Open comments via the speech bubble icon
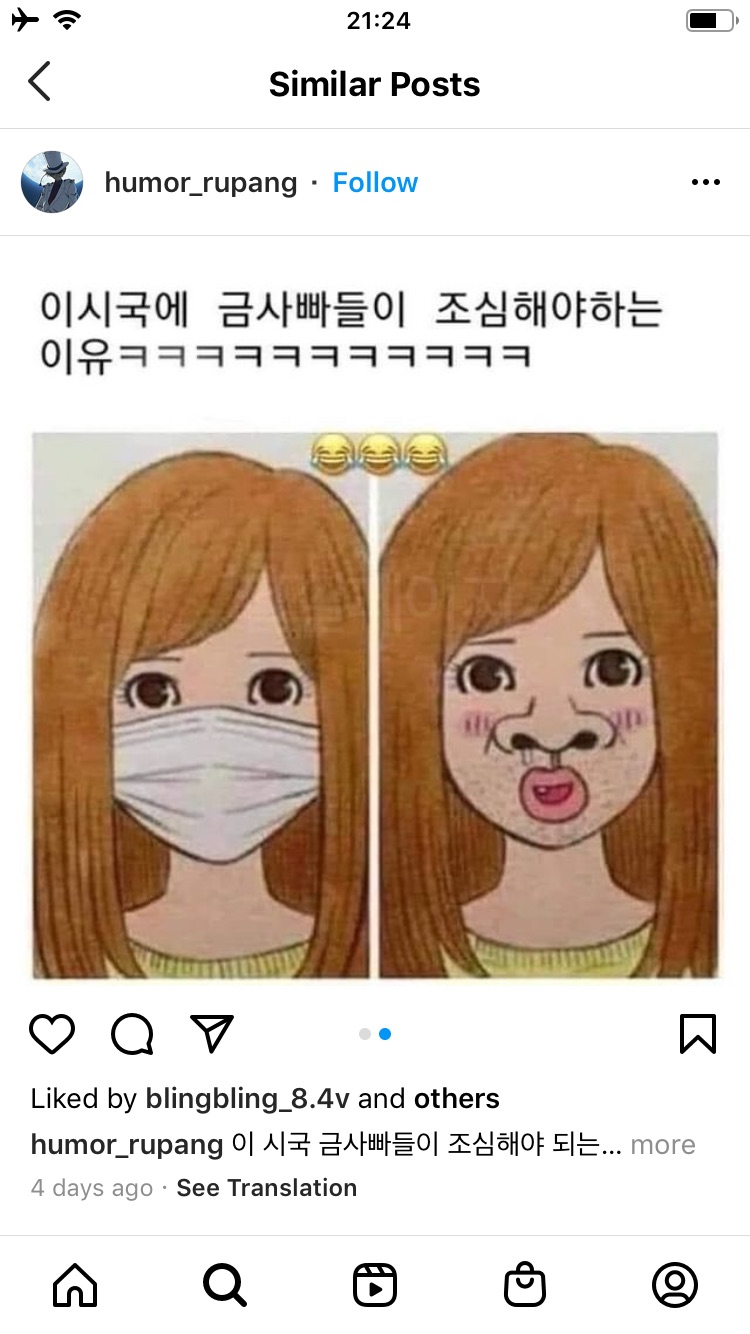Screen dimensions: 750x1334 click(132, 1034)
